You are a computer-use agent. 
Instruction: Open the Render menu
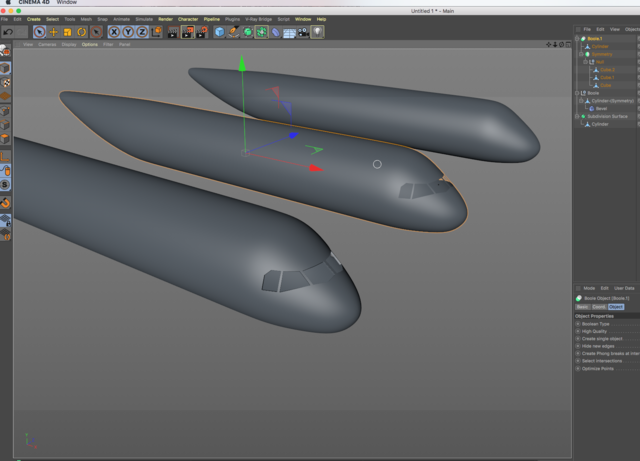click(165, 19)
